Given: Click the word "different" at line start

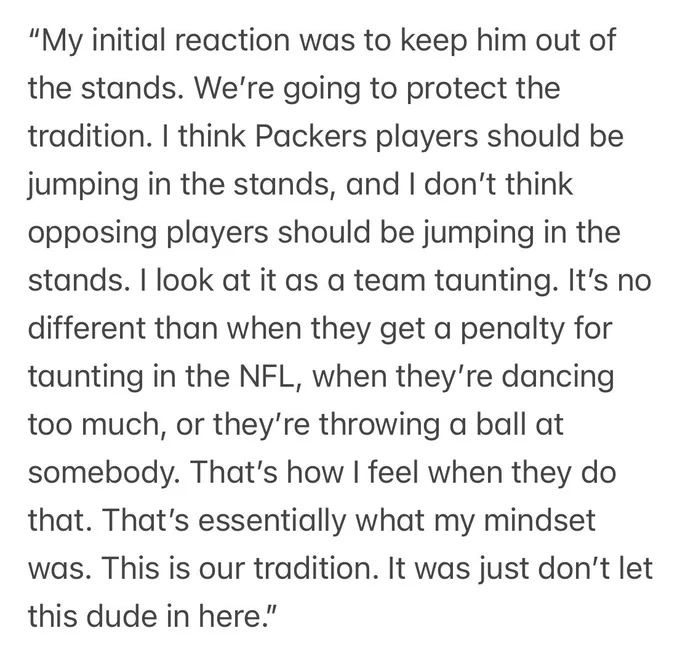Looking at the screenshot, I should (87, 328).
